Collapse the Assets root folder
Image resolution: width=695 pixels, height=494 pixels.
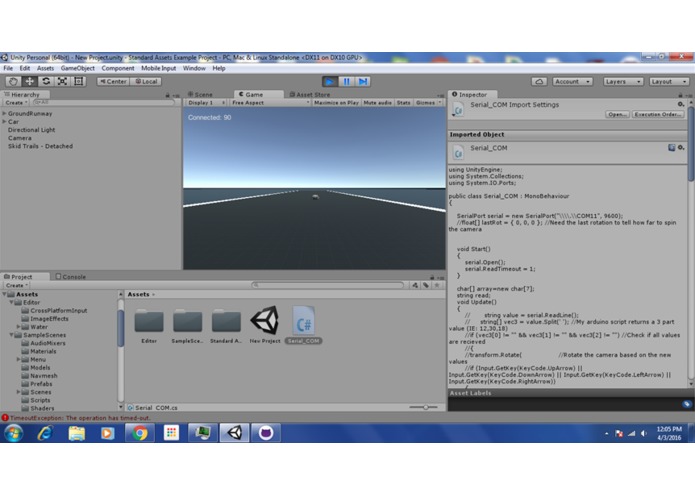pyautogui.click(x=4, y=294)
